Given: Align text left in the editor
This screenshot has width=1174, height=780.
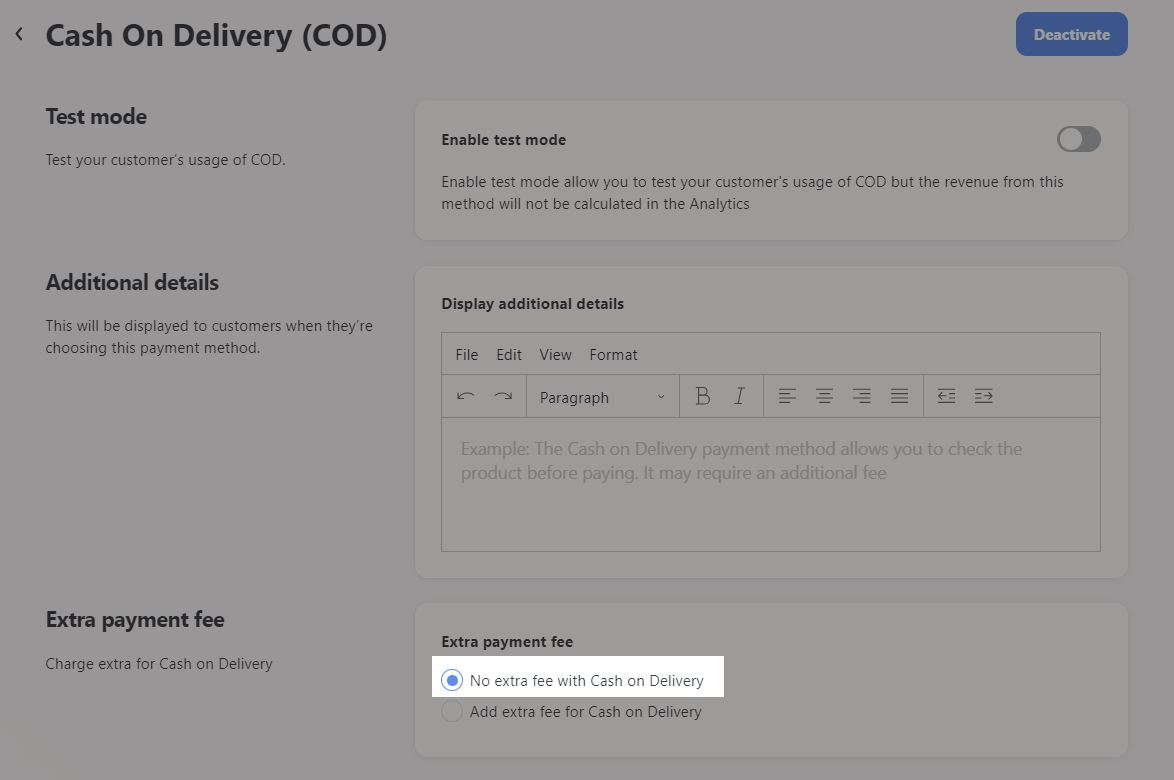Looking at the screenshot, I should [787, 396].
